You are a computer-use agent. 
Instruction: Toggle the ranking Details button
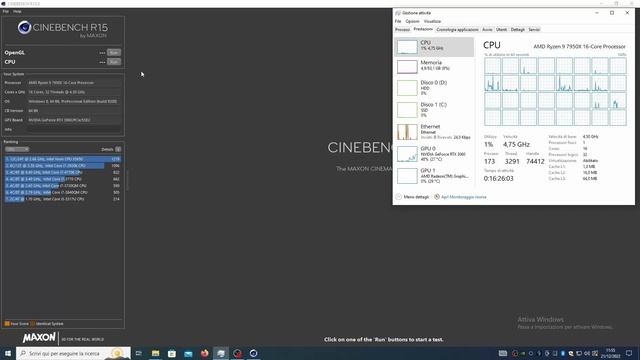[118, 149]
